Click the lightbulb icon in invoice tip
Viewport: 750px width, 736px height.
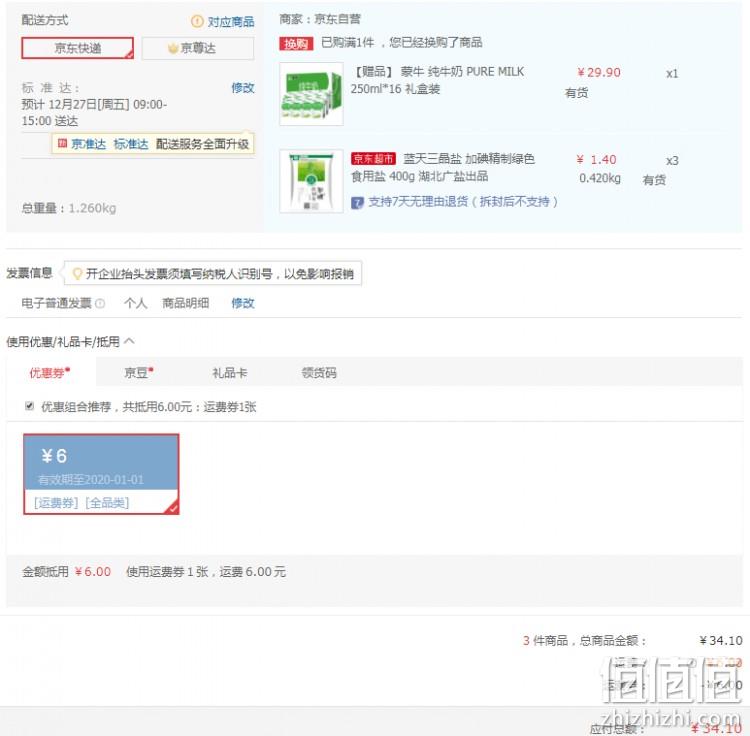[x=77, y=274]
